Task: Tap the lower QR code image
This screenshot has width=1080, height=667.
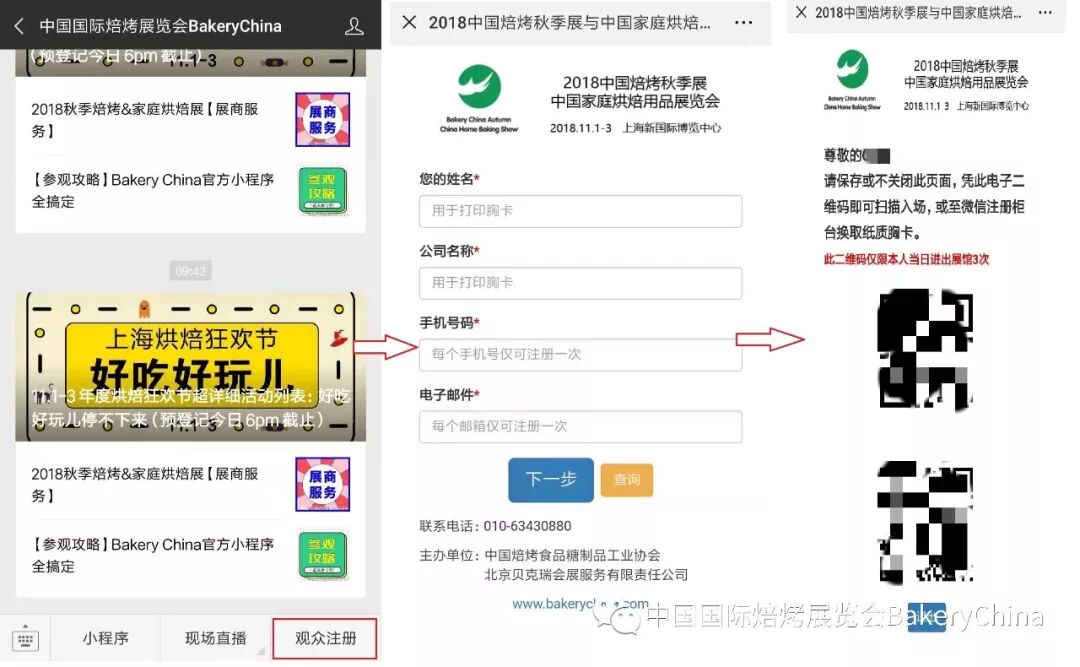Action: pos(926,522)
